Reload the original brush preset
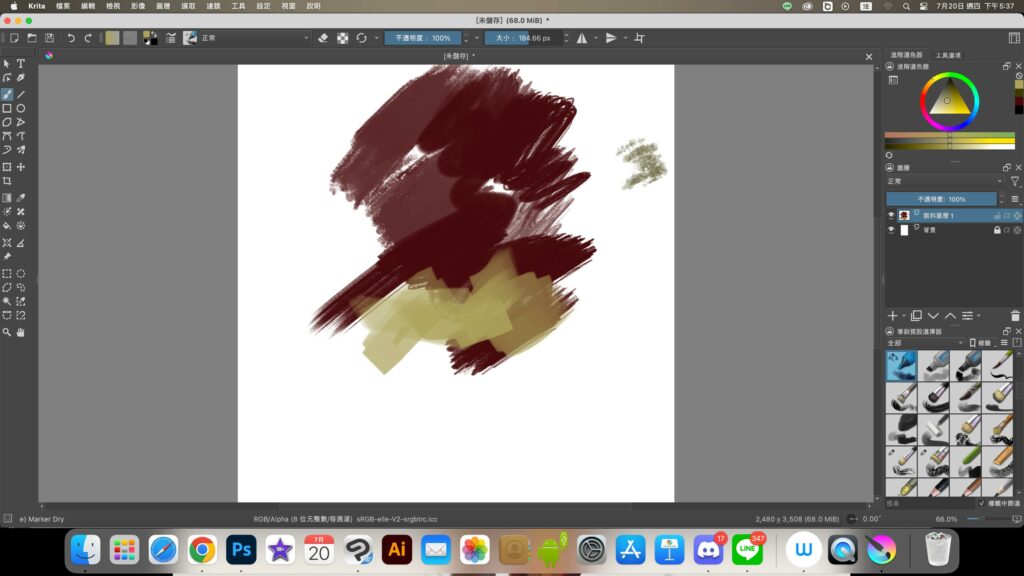The width and height of the screenshot is (1024, 576). (361, 38)
